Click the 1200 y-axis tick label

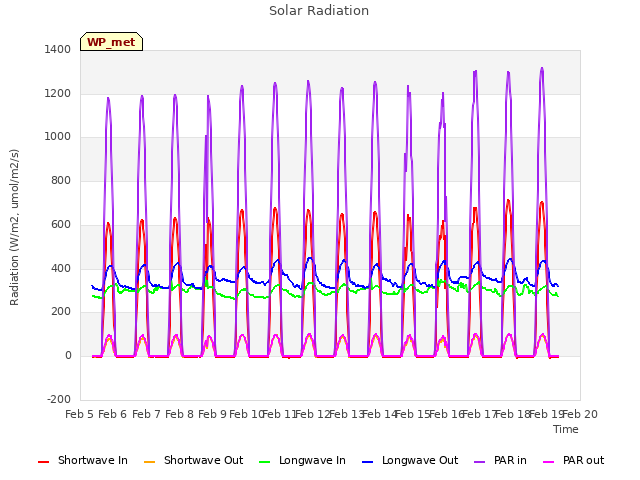[58, 93]
